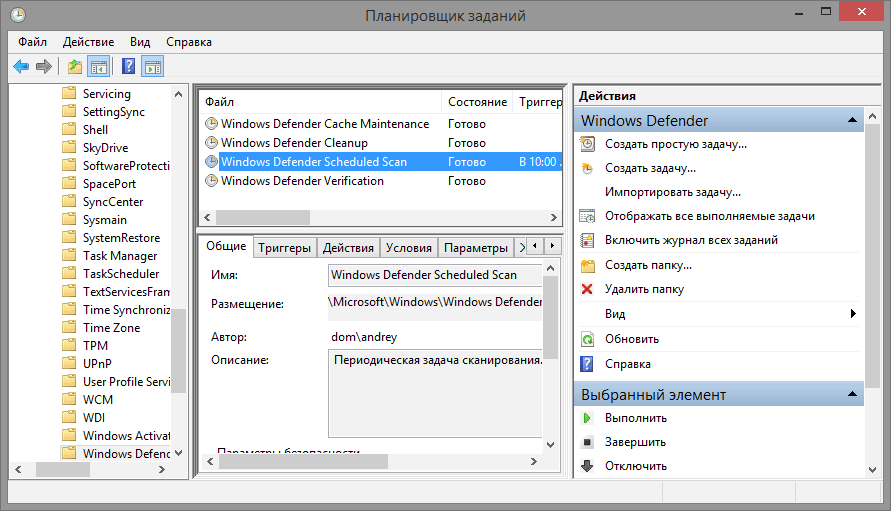This screenshot has height=511, width=891.
Task: Toggle the action pane toolbar button
Action: point(152,67)
